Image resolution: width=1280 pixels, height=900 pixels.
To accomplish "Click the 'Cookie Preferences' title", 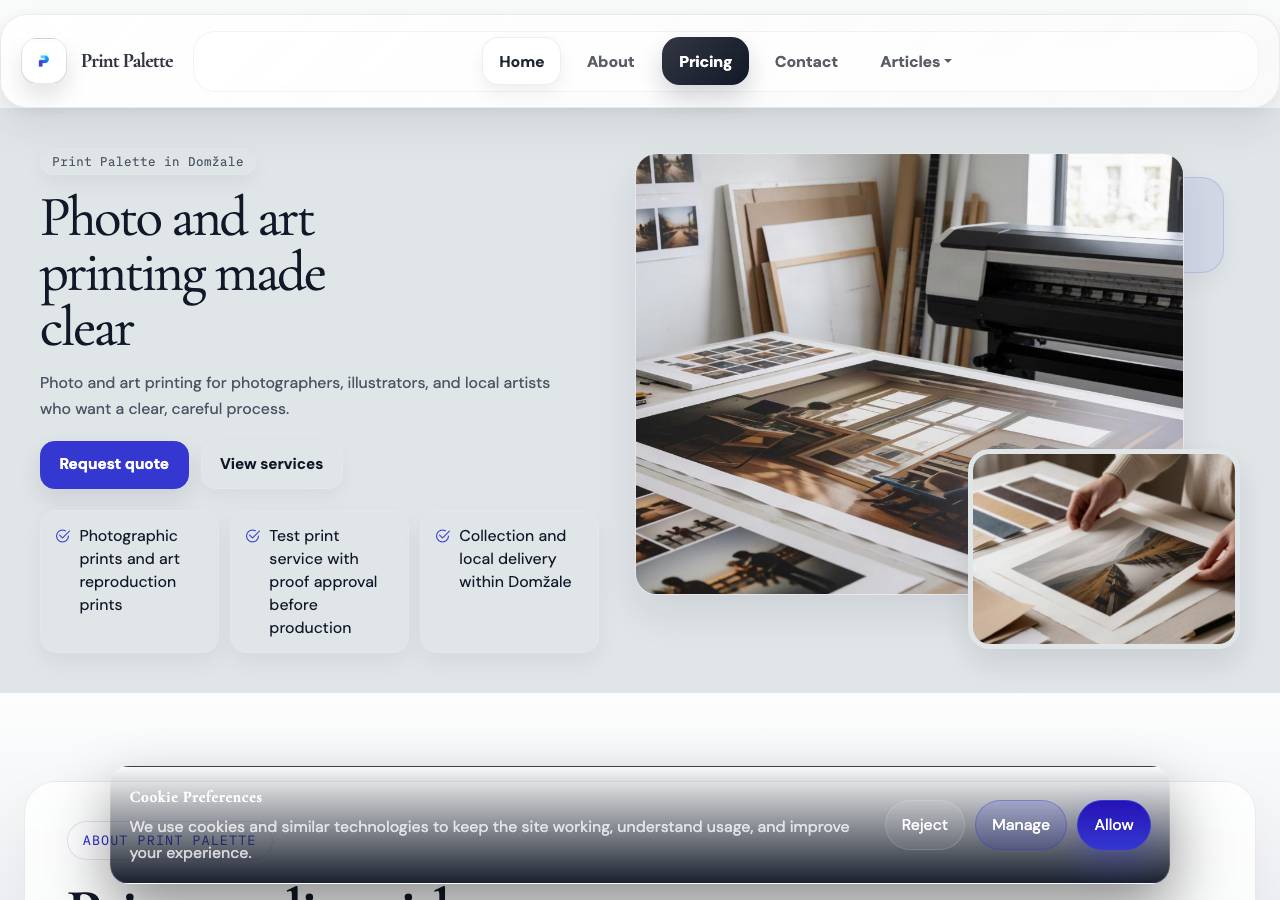I will [196, 797].
